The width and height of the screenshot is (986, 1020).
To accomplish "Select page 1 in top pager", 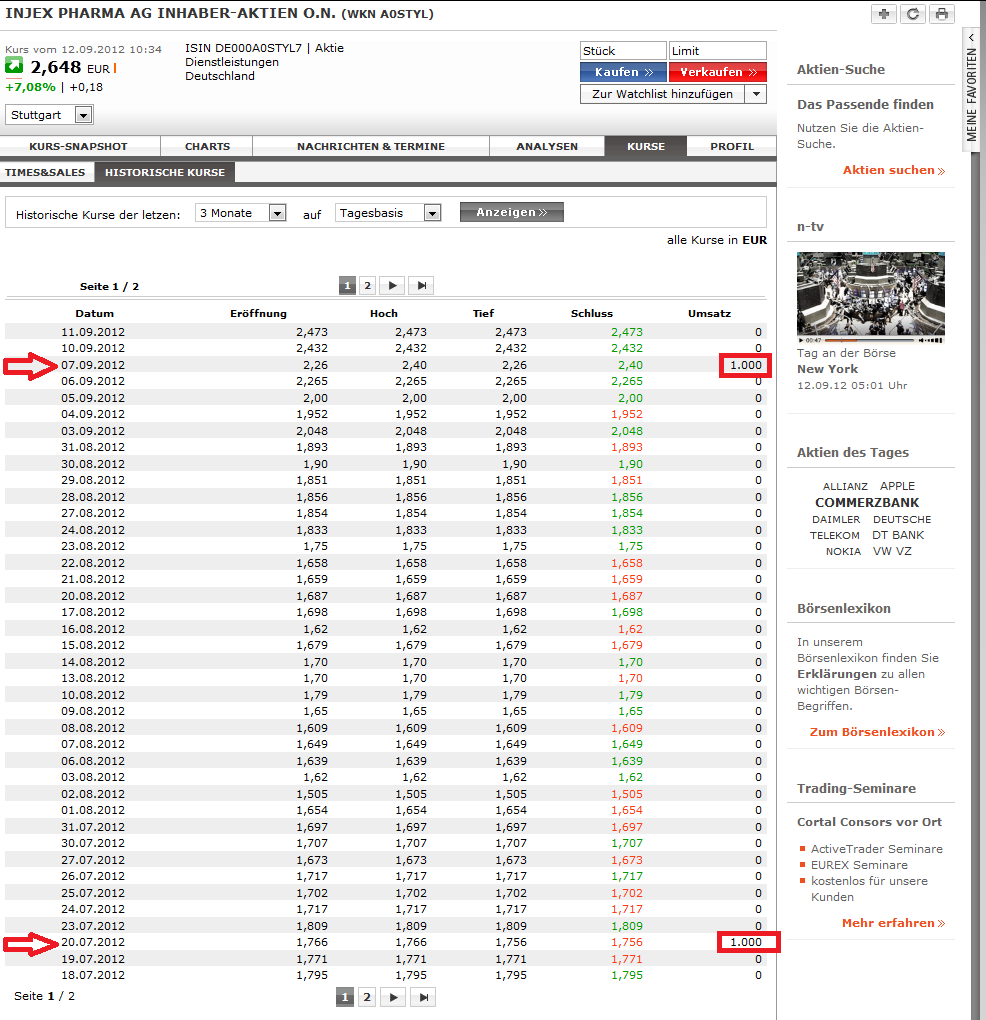I will pyautogui.click(x=347, y=286).
